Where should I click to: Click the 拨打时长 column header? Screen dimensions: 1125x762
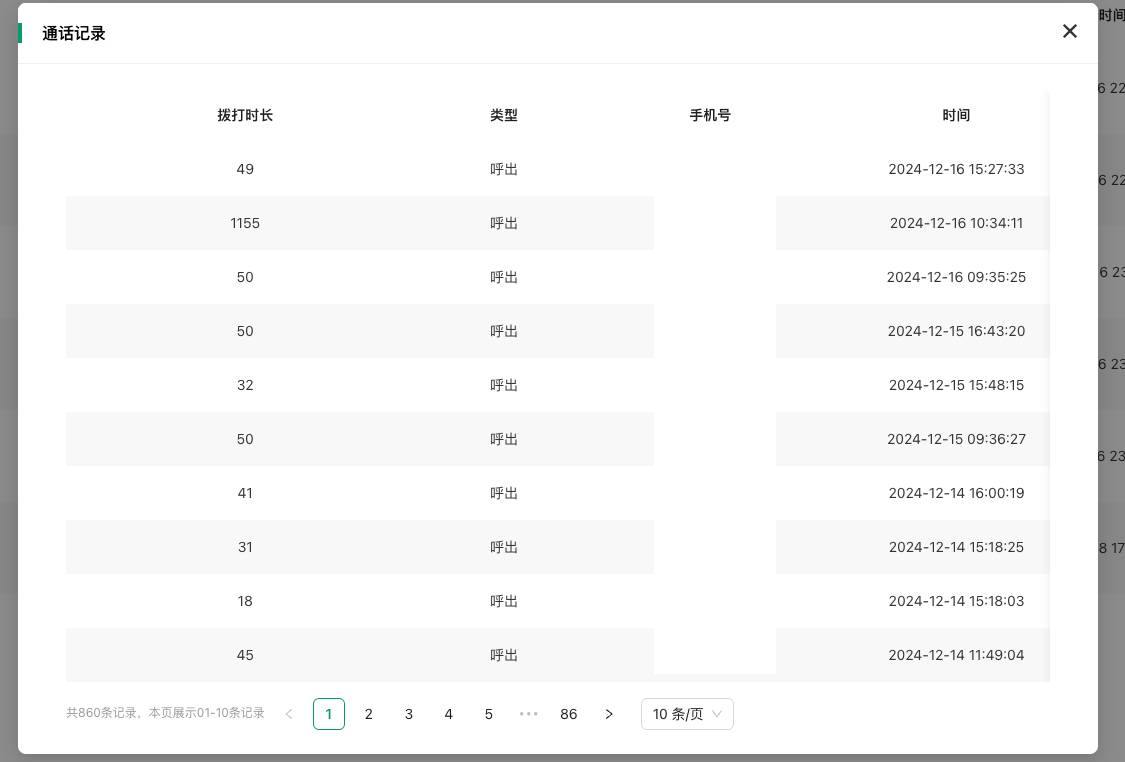245,116
